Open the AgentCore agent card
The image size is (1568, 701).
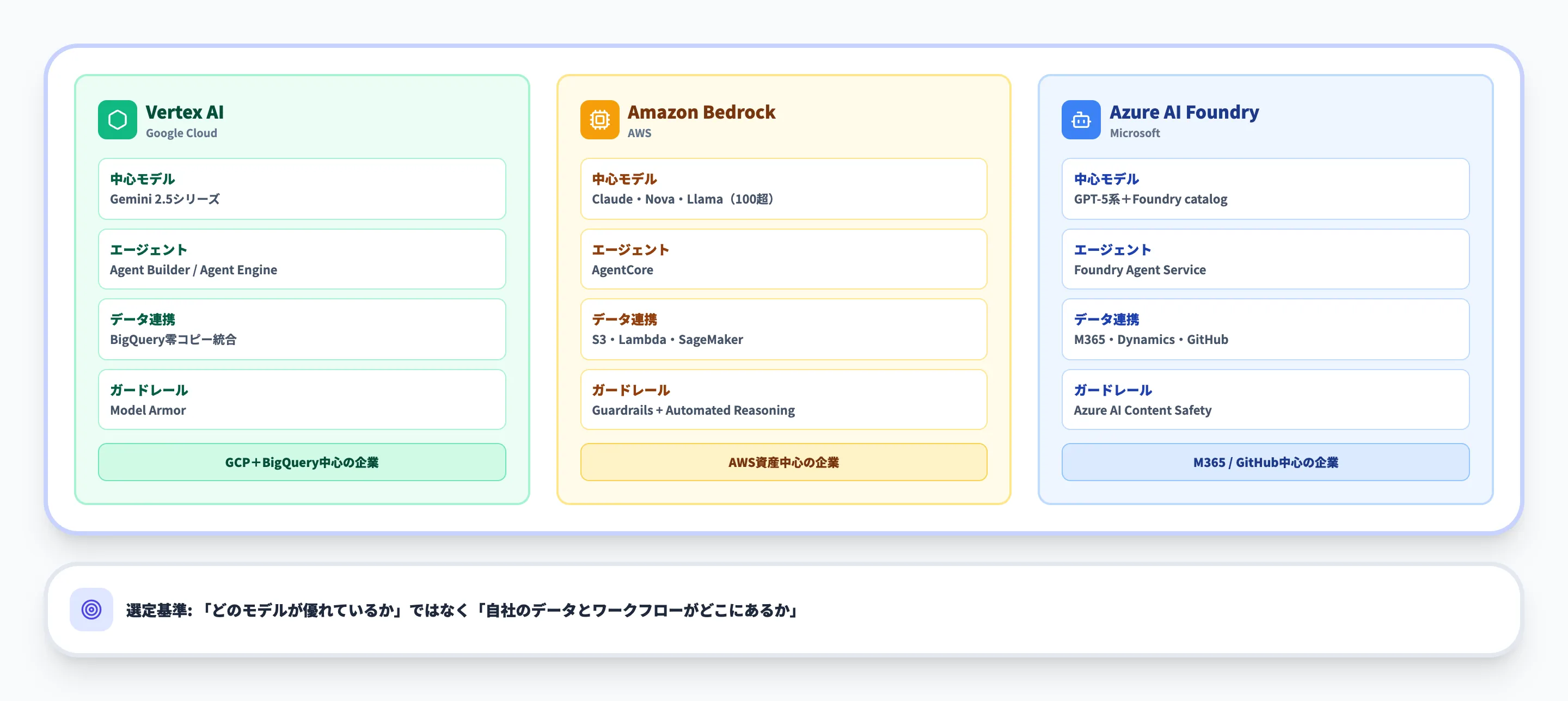pyautogui.click(x=783, y=259)
